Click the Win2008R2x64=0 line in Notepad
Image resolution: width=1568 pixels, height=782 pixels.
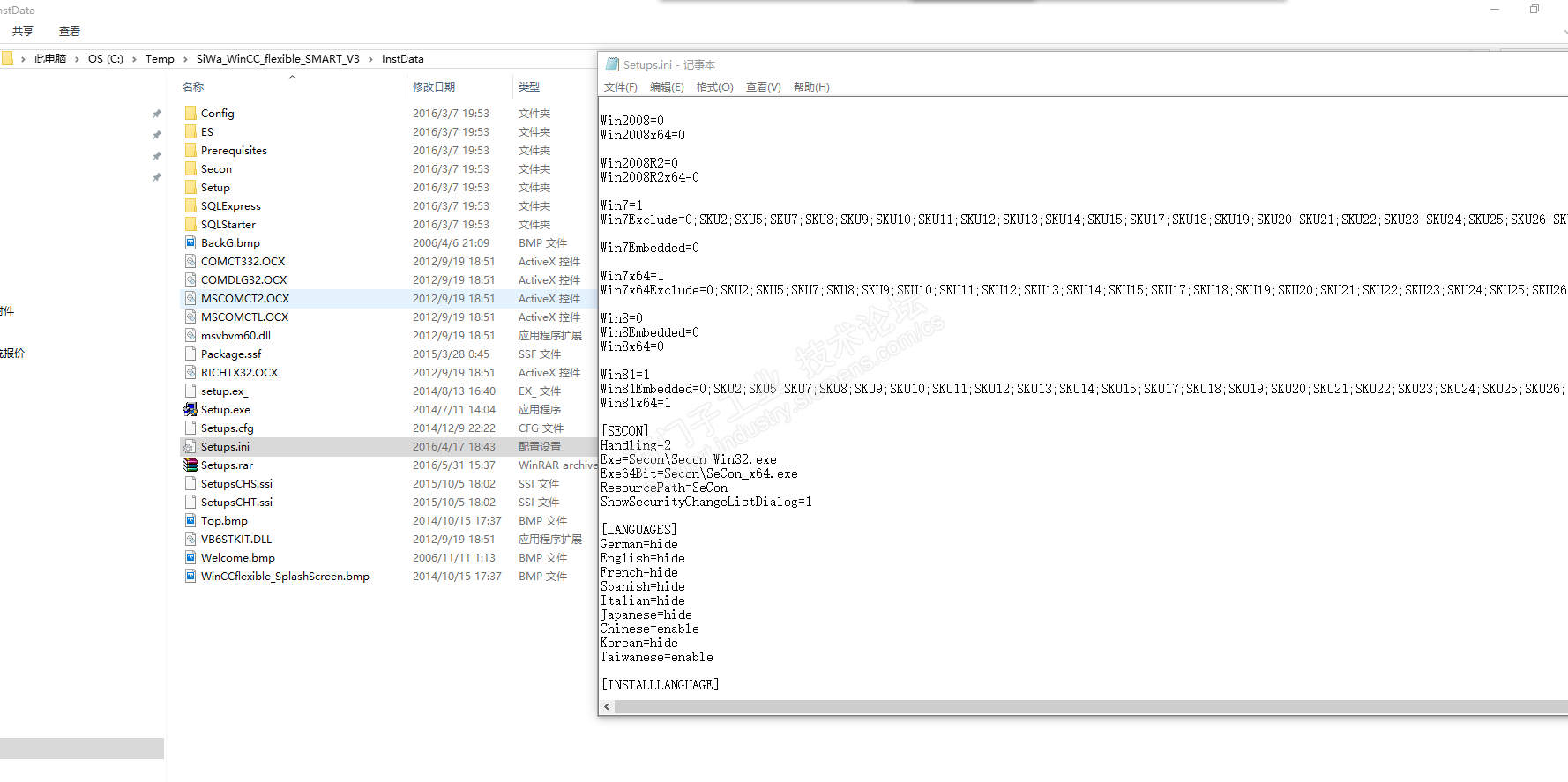[x=650, y=177]
